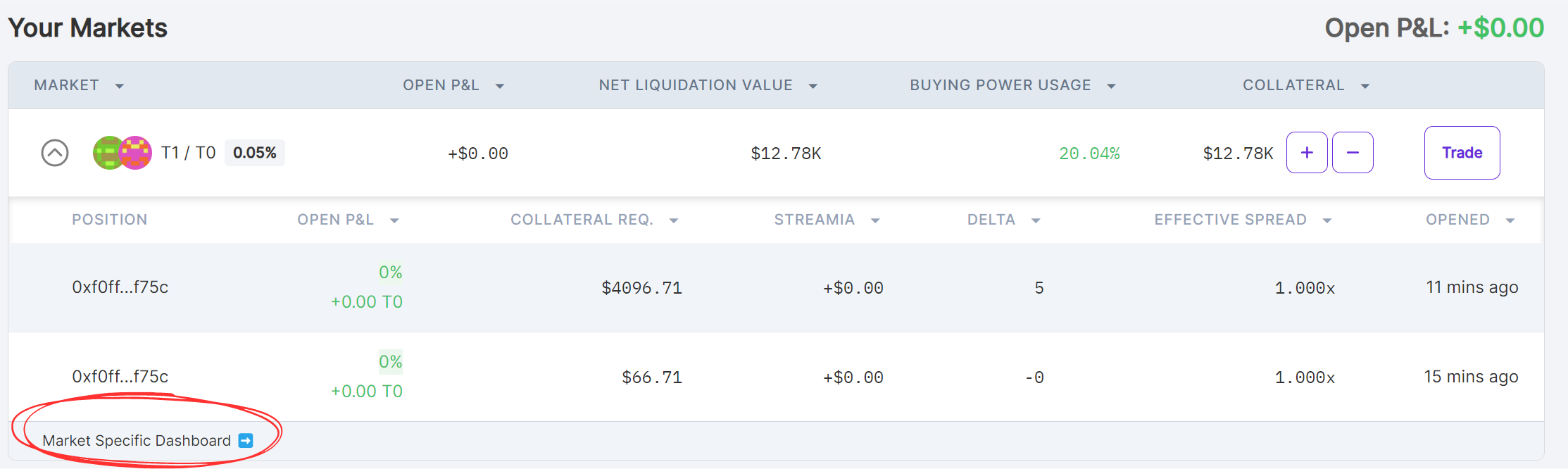Sort by the Collateral column arrow
Screen dimensions: 1568x469
coord(1365,86)
